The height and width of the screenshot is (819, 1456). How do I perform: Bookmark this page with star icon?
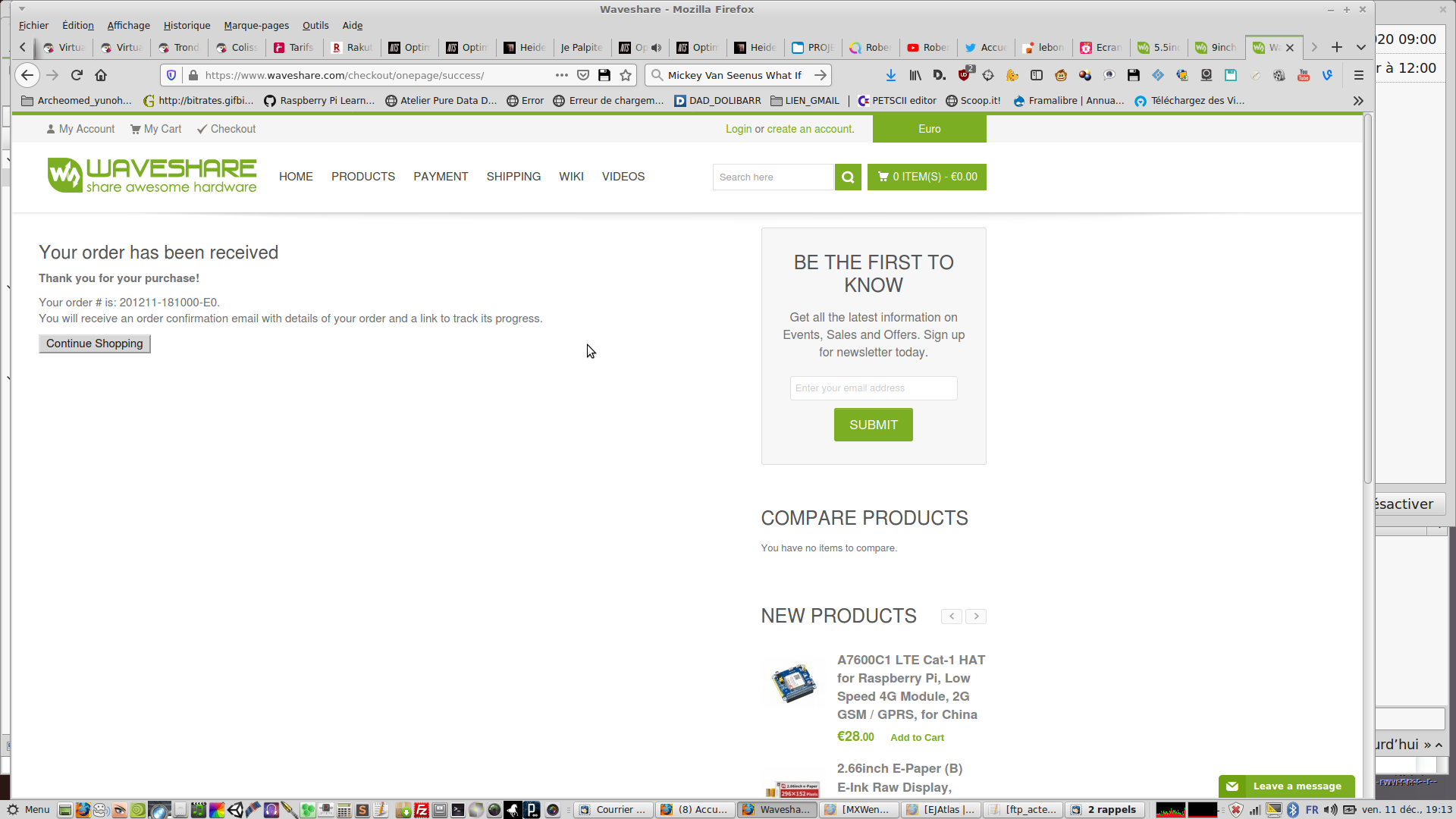coord(626,75)
